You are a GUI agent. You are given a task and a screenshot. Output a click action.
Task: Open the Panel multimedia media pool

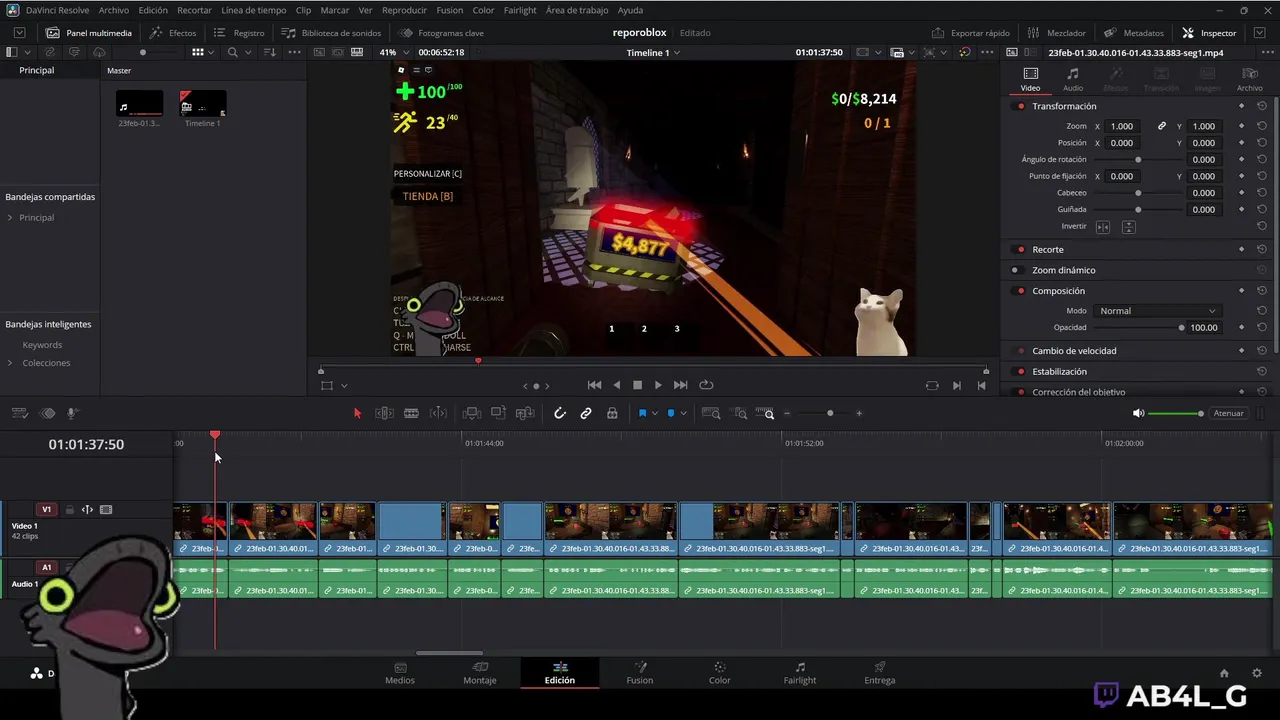pos(89,33)
